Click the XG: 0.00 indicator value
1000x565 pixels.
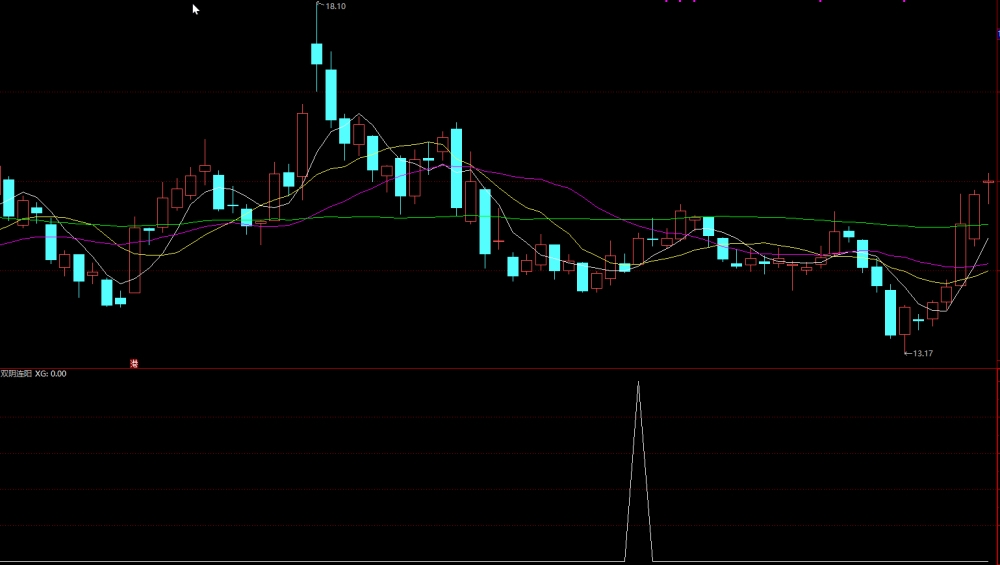click(50, 374)
